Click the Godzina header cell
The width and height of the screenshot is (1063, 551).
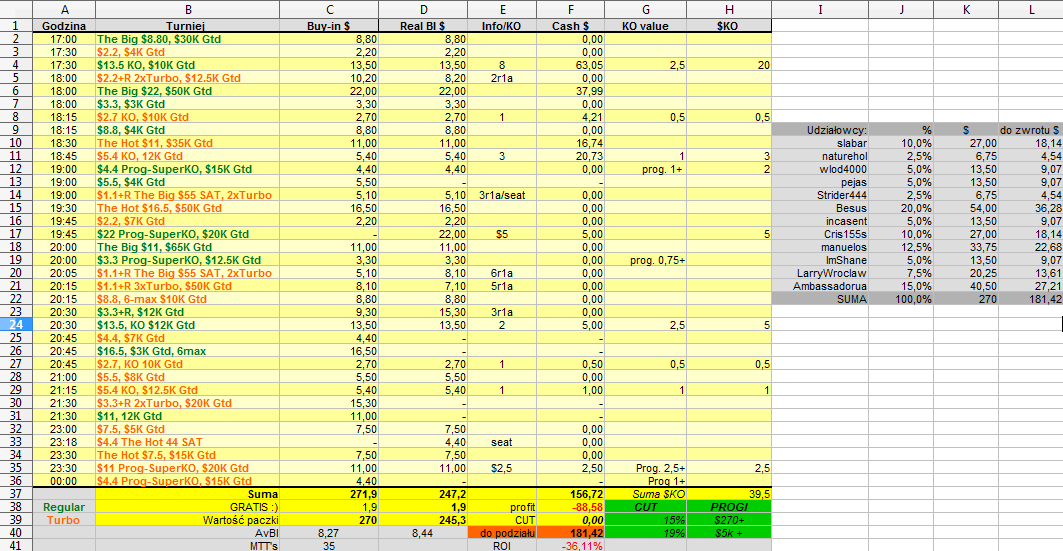(x=64, y=26)
